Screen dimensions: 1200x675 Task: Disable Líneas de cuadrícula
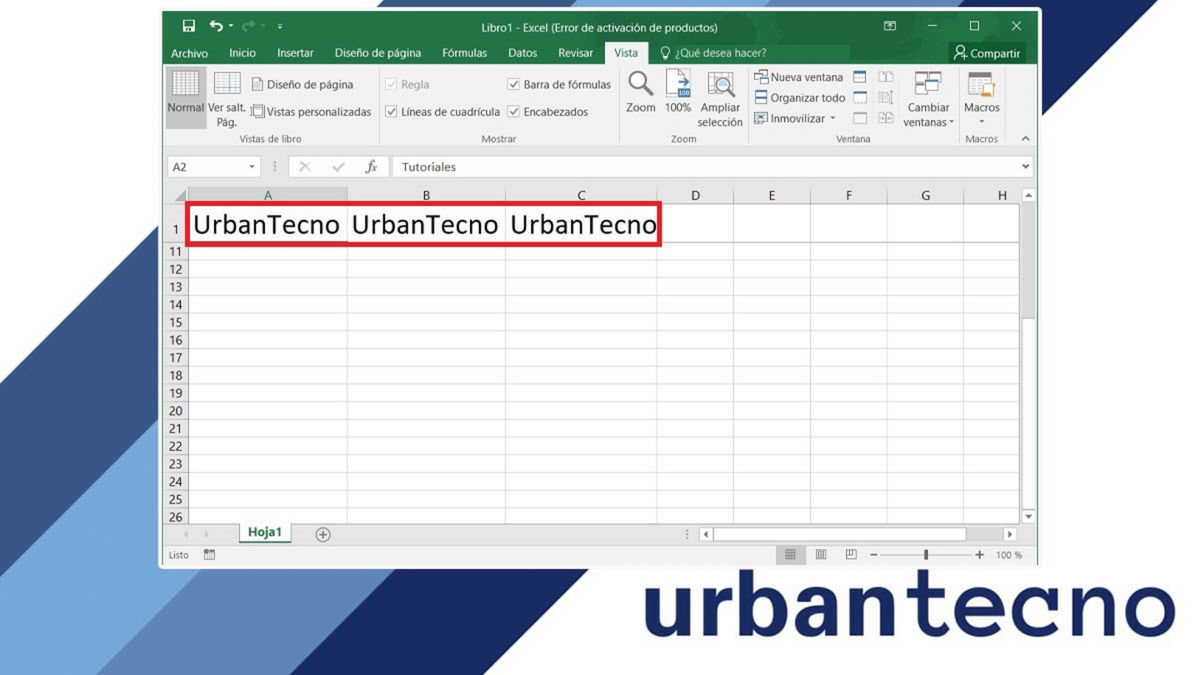pyautogui.click(x=391, y=112)
